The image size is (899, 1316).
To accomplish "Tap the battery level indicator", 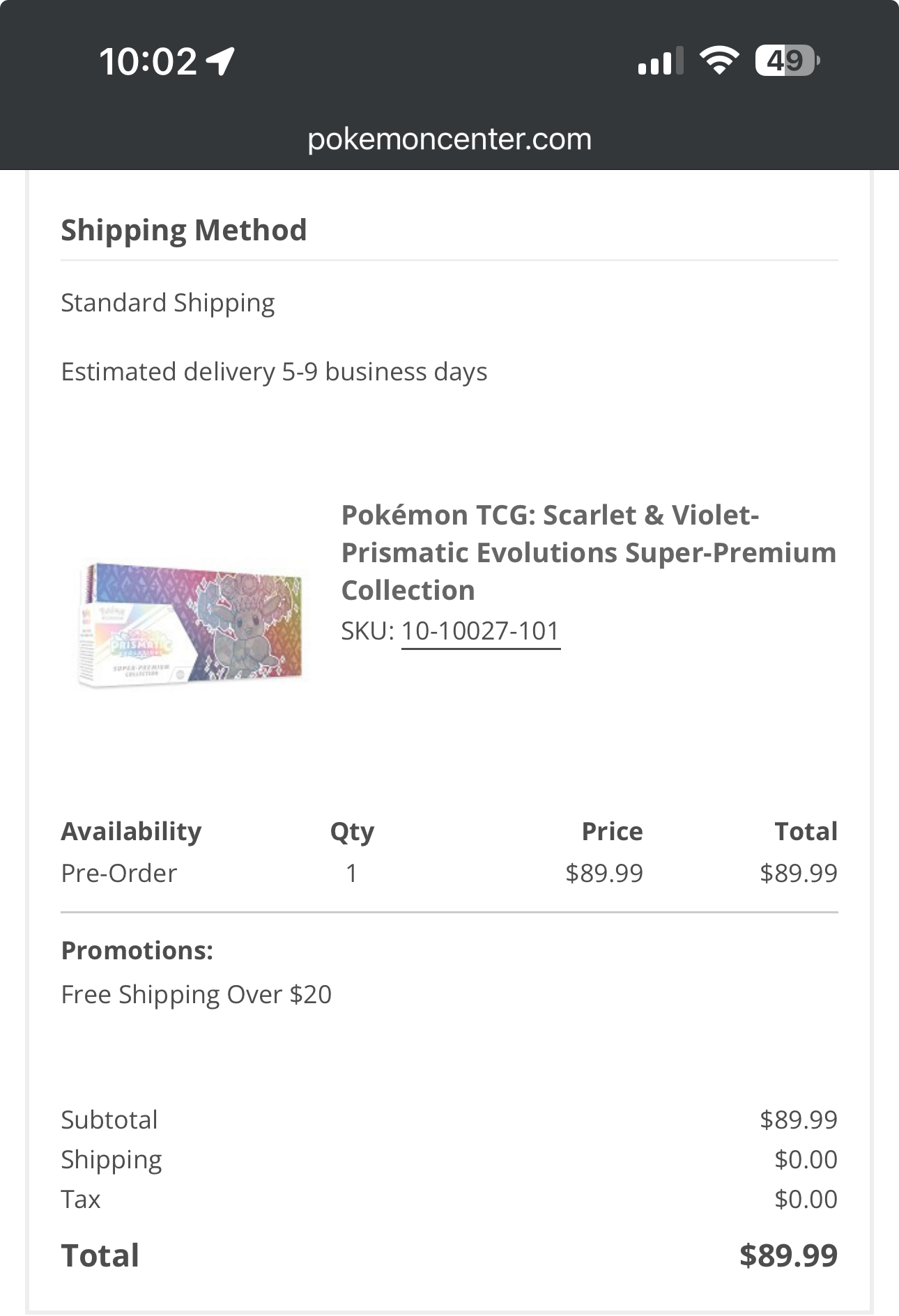I will [x=787, y=61].
